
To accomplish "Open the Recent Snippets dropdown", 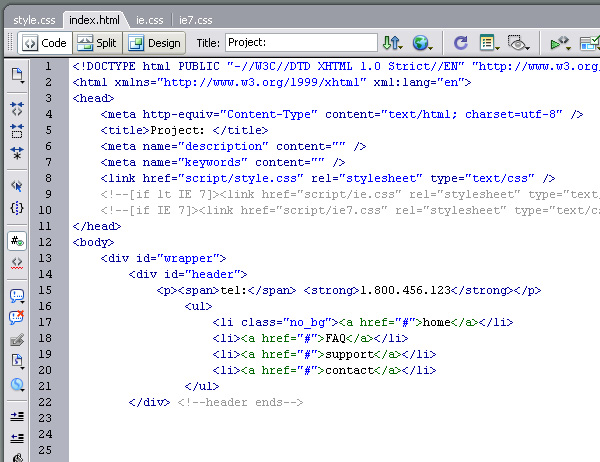I will (x=17, y=361).
